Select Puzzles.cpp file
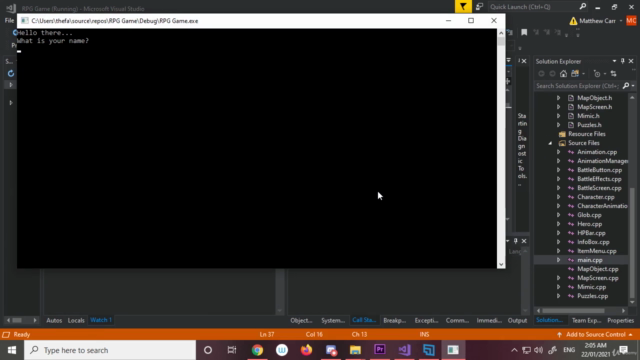640x360 pixels. (x=592, y=296)
